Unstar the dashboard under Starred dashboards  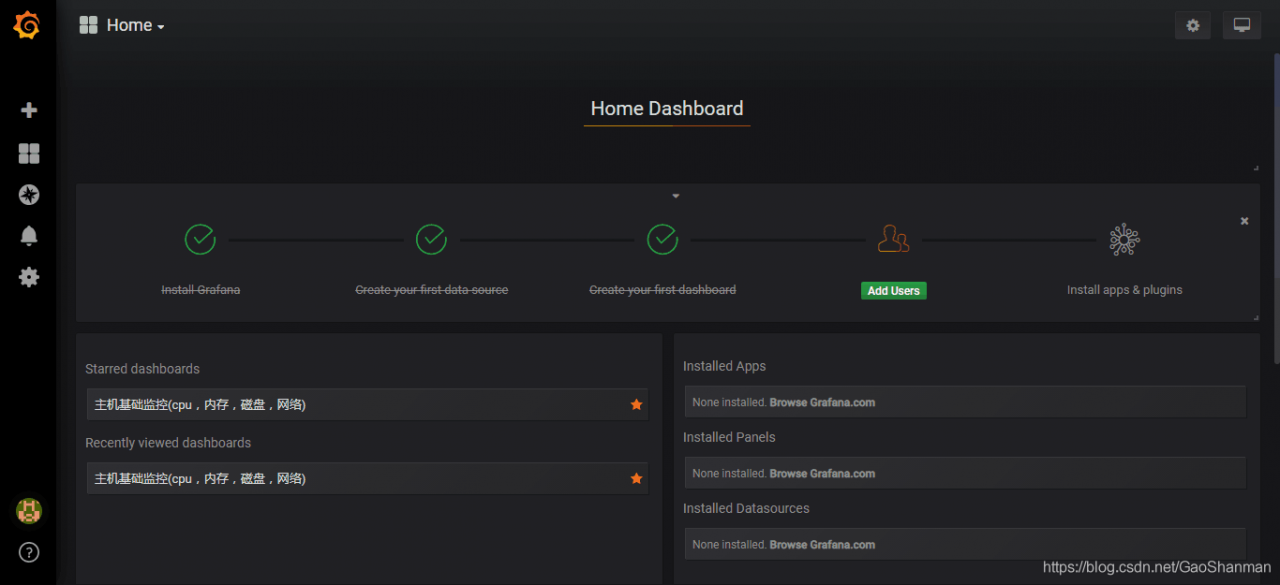click(x=636, y=404)
